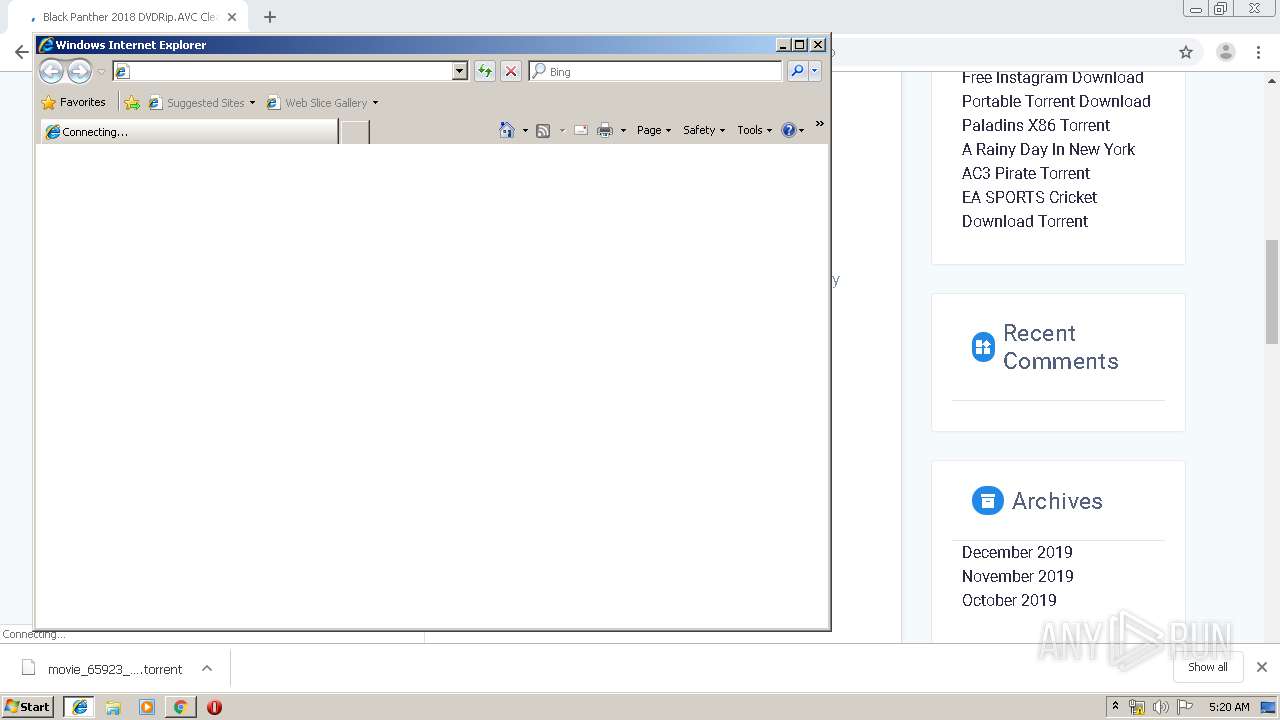This screenshot has height=720, width=1280.
Task: Open a new tab in Internet Explorer
Action: click(354, 132)
